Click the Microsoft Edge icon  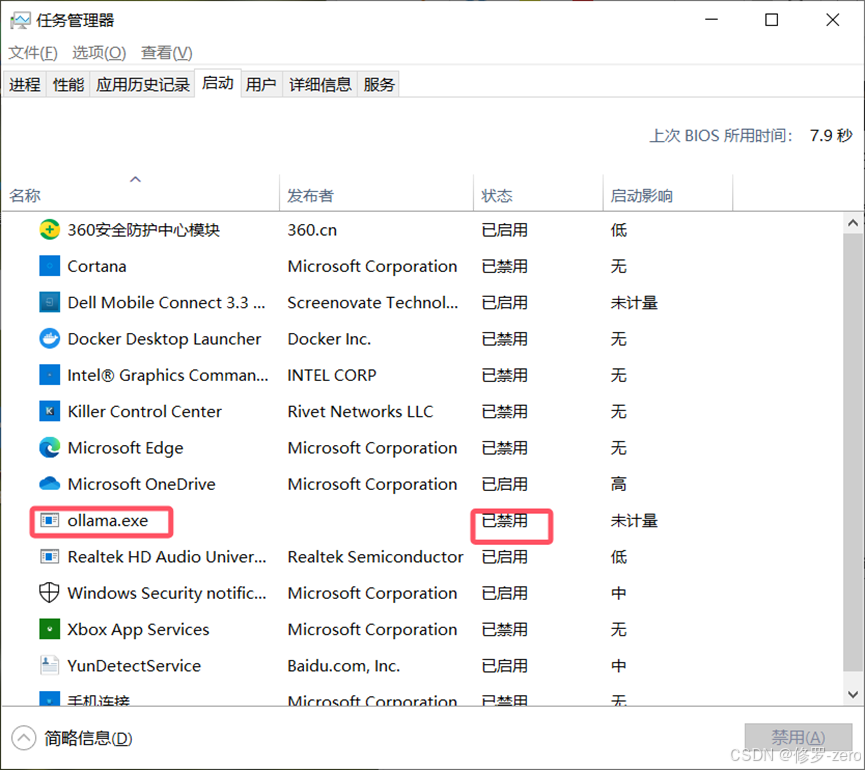click(x=50, y=447)
